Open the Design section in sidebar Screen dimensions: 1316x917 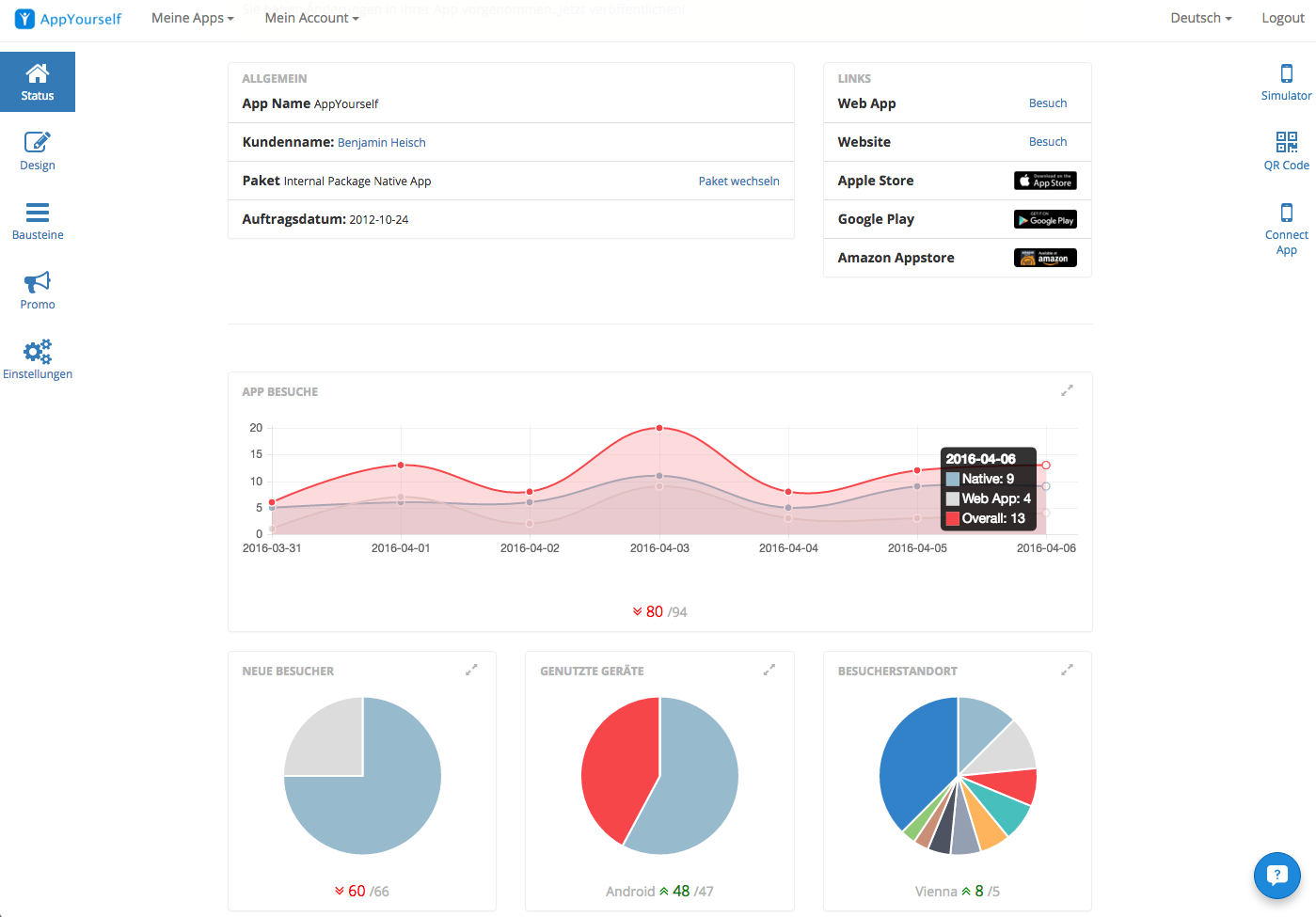(x=38, y=151)
